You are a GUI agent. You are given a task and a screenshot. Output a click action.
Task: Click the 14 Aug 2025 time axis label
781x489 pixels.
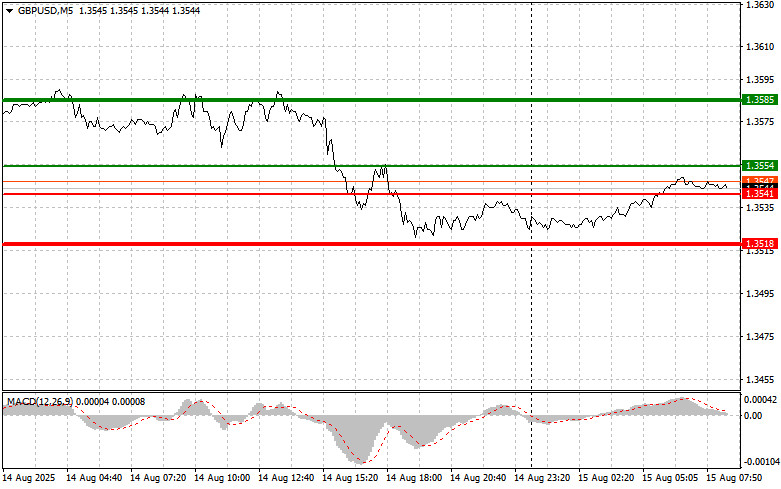[x=30, y=478]
